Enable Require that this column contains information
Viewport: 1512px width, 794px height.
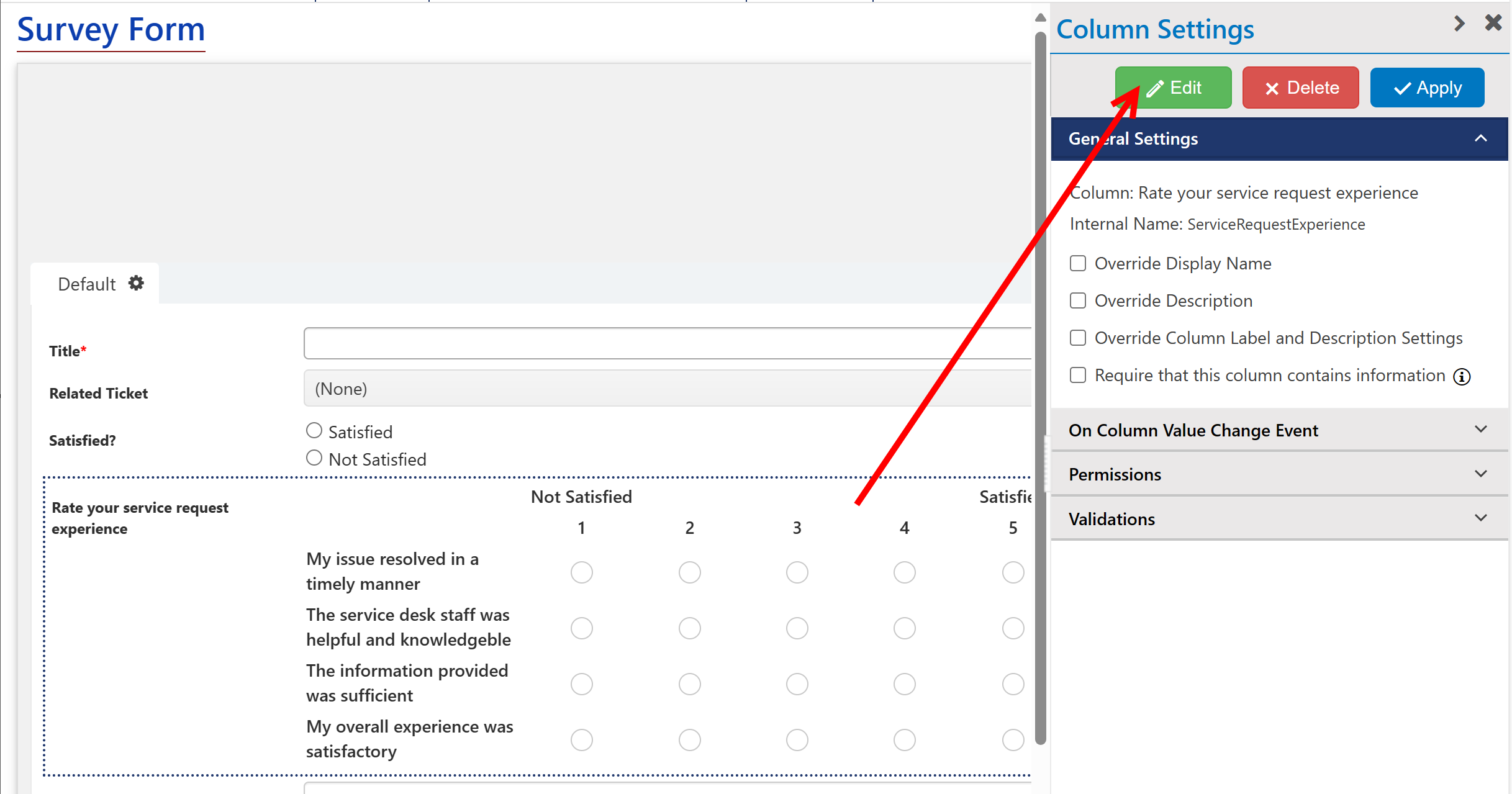coord(1078,377)
